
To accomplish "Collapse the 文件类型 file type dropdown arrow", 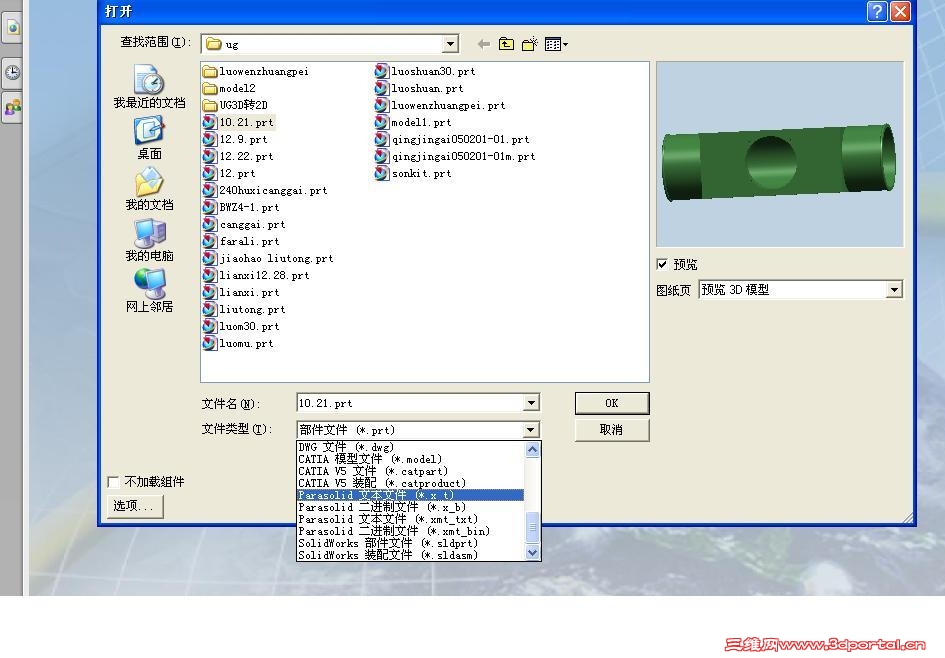I will click(530, 430).
